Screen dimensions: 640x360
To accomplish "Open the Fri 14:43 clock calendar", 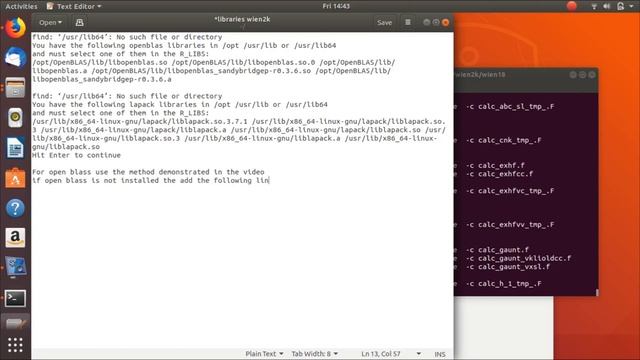I will point(336,6).
